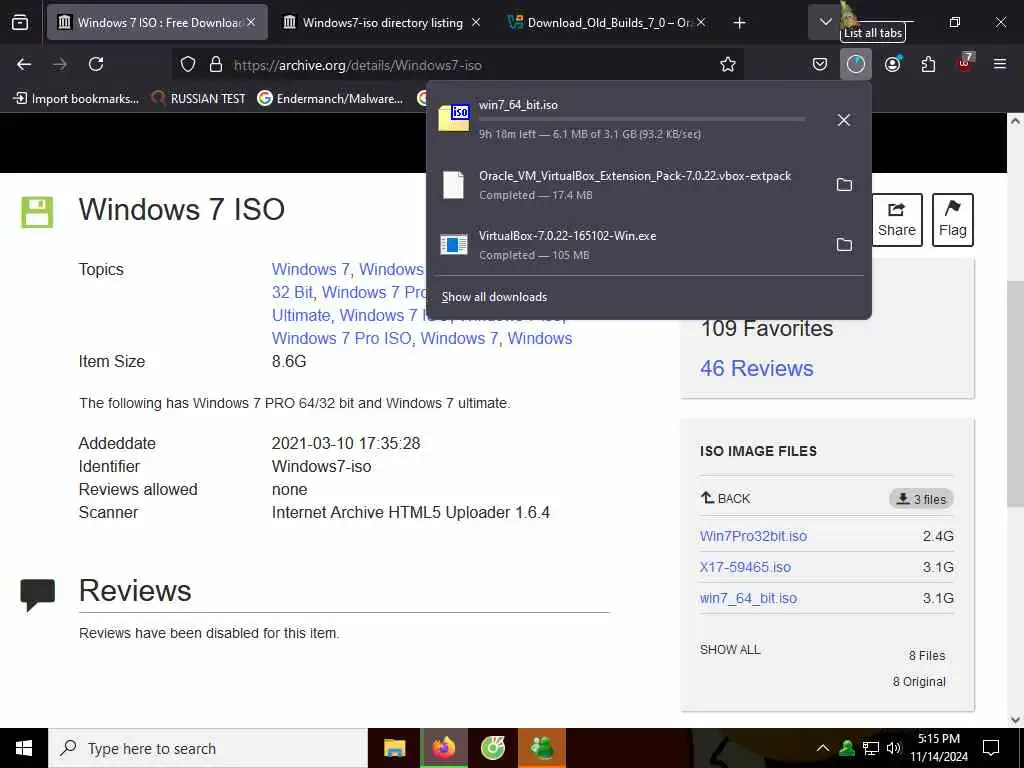This screenshot has height=768, width=1024.
Task: Toggle the downloads panel toolbar button
Action: (856, 64)
